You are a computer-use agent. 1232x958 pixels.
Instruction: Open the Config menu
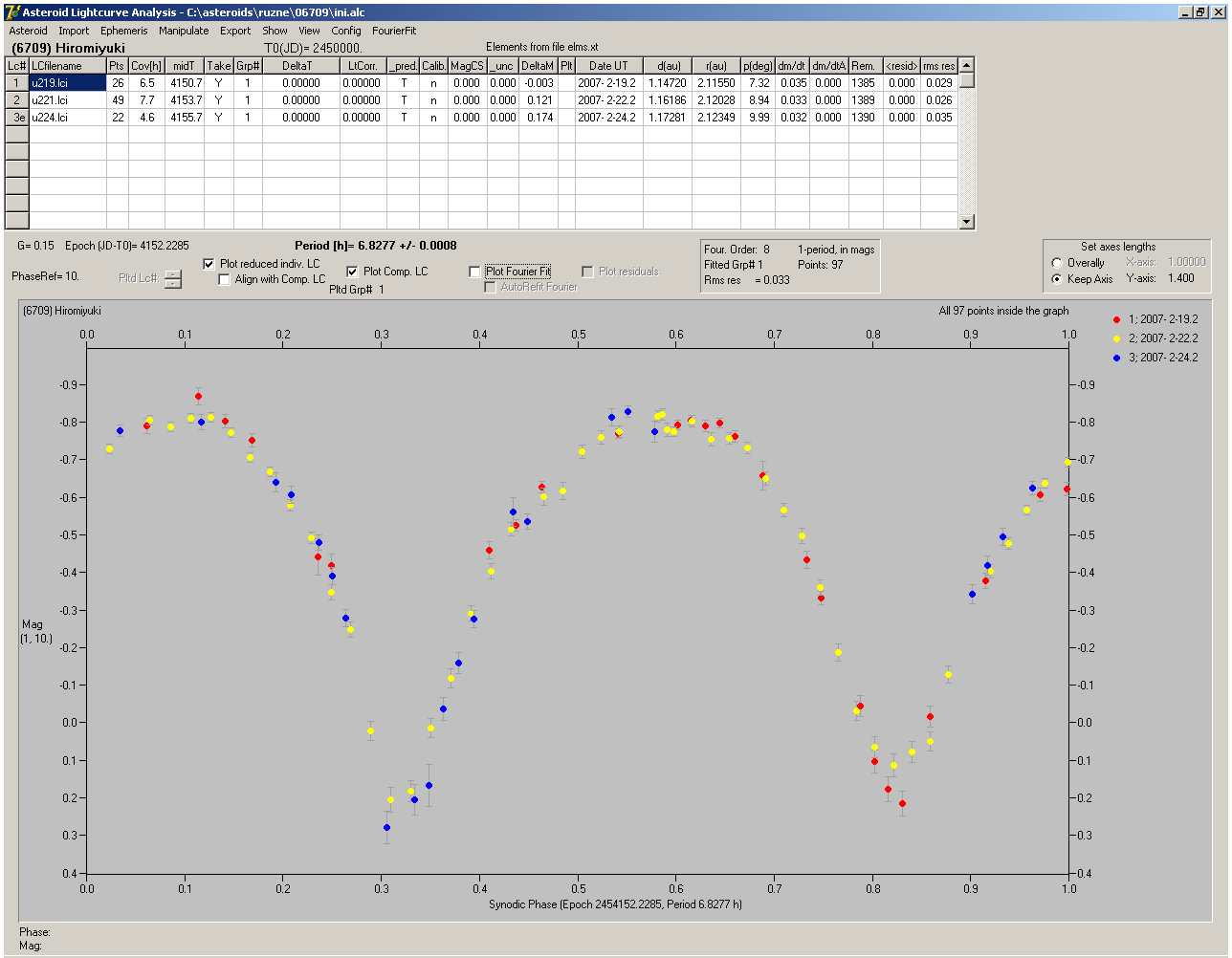(x=346, y=31)
